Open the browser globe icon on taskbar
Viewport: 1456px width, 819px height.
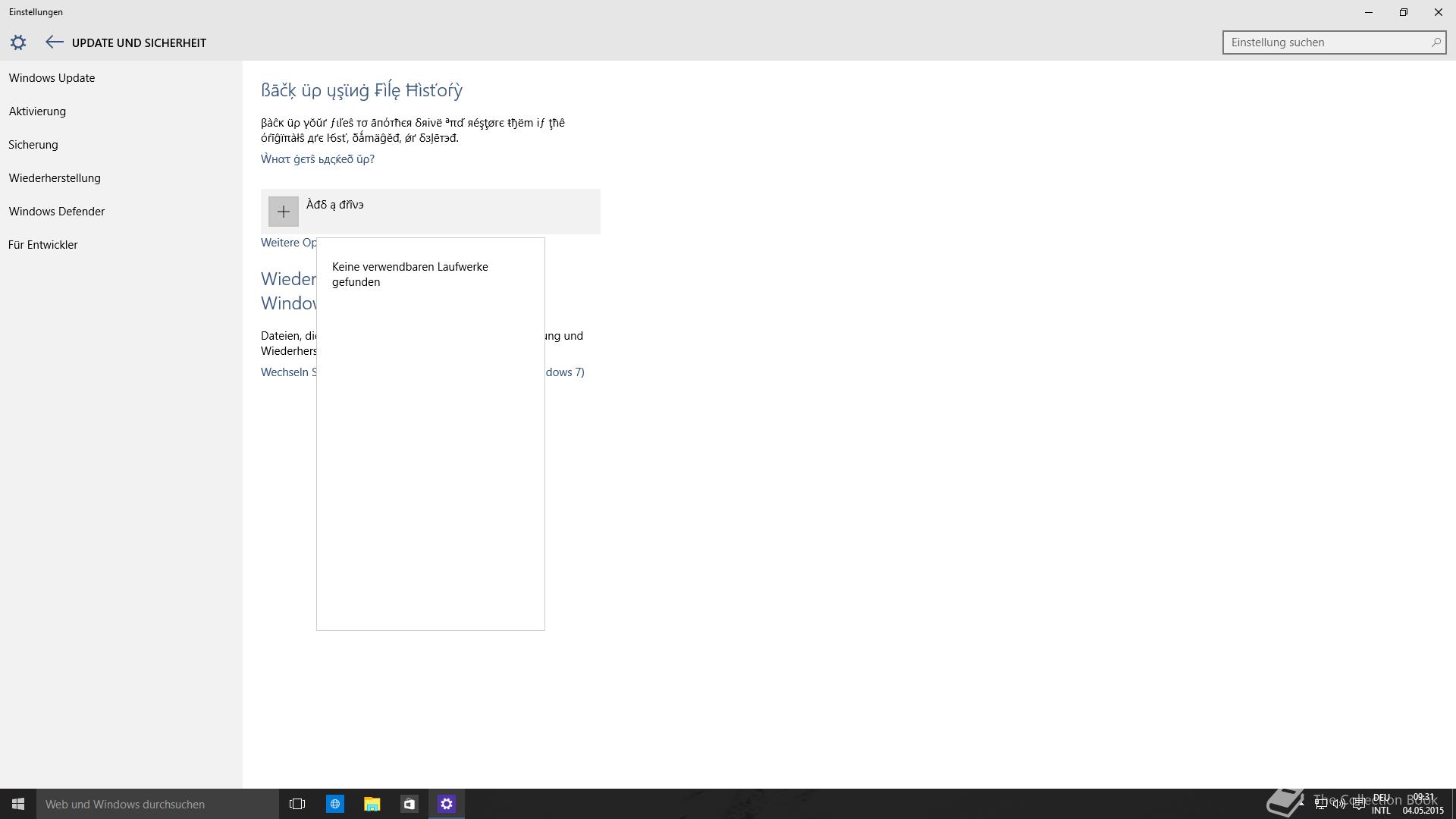point(334,804)
